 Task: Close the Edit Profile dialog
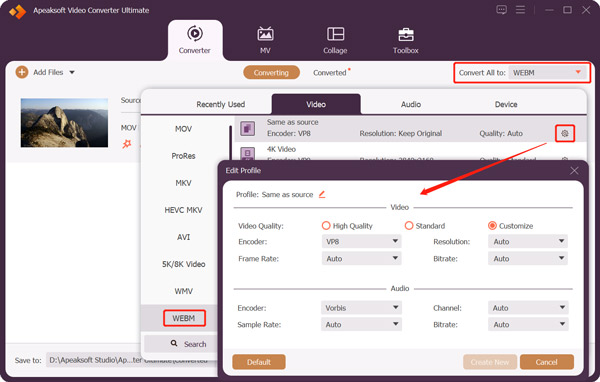pos(574,171)
